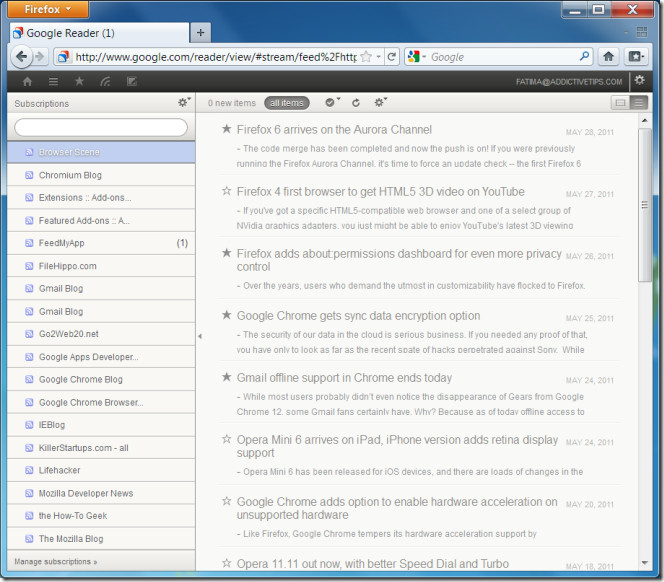
Task: Select the Browser Scene subscription
Action: click(101, 152)
